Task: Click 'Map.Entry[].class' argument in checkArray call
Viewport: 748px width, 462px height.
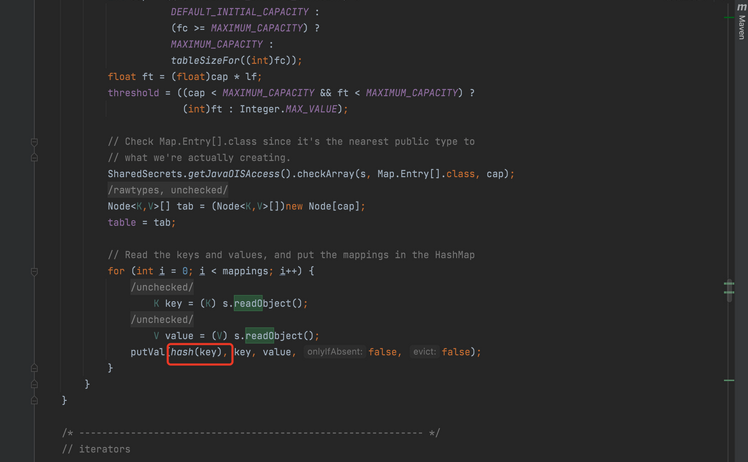Action: (426, 174)
